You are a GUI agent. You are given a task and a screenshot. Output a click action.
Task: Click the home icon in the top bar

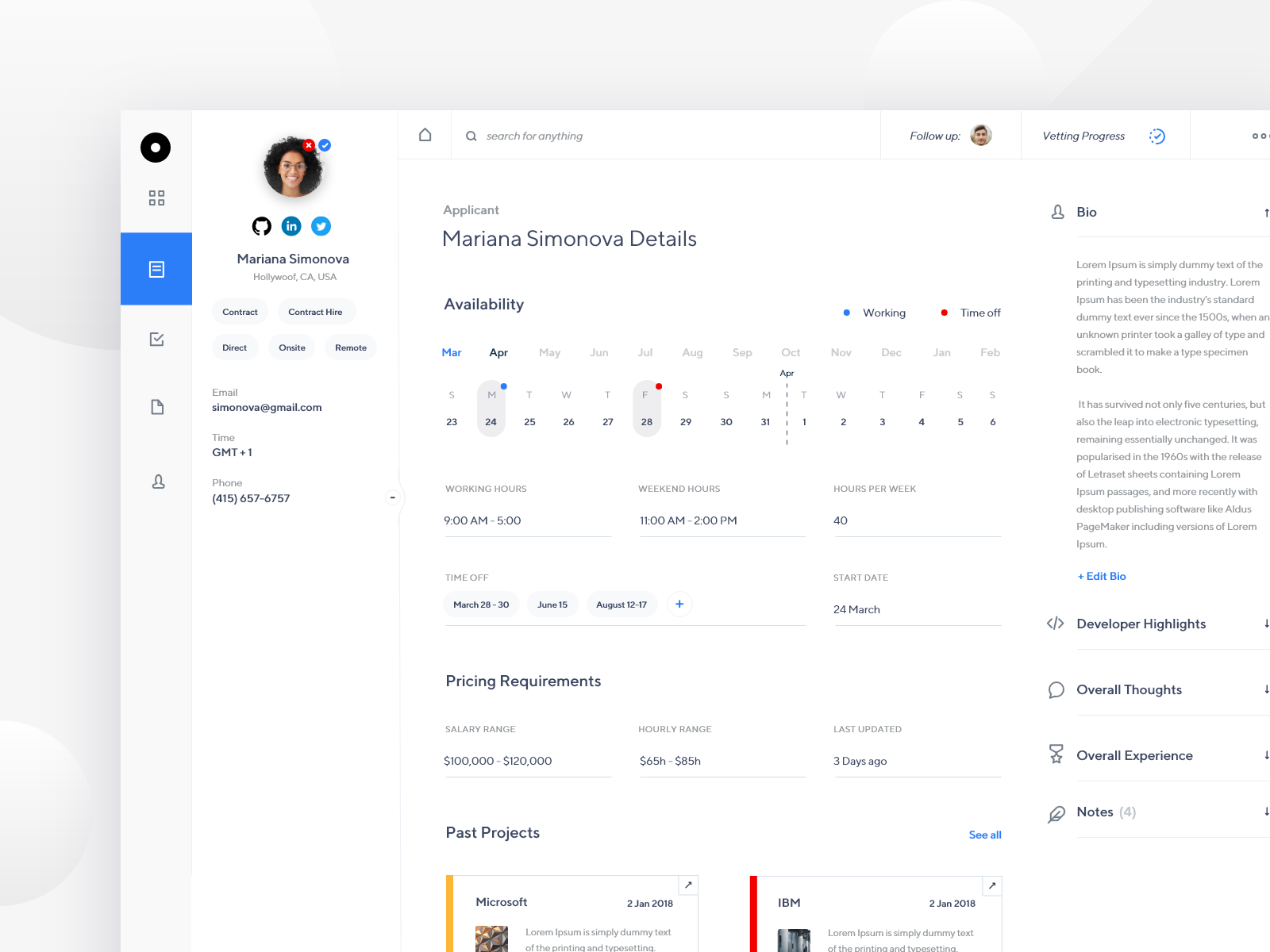click(425, 135)
